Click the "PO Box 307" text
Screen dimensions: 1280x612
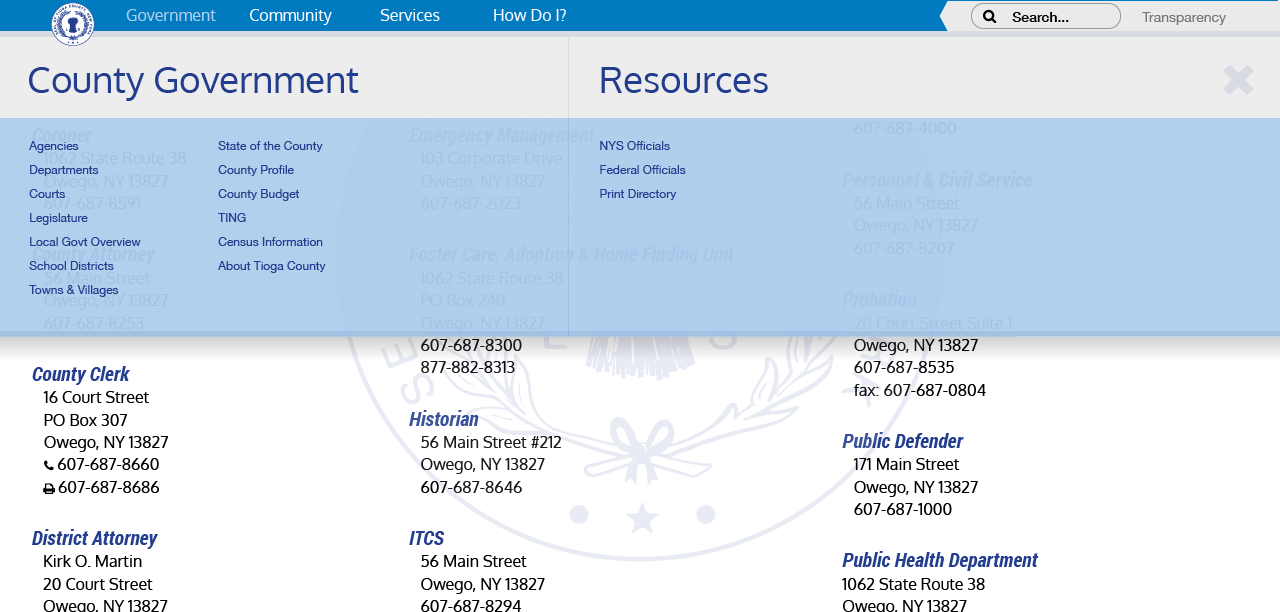(86, 420)
